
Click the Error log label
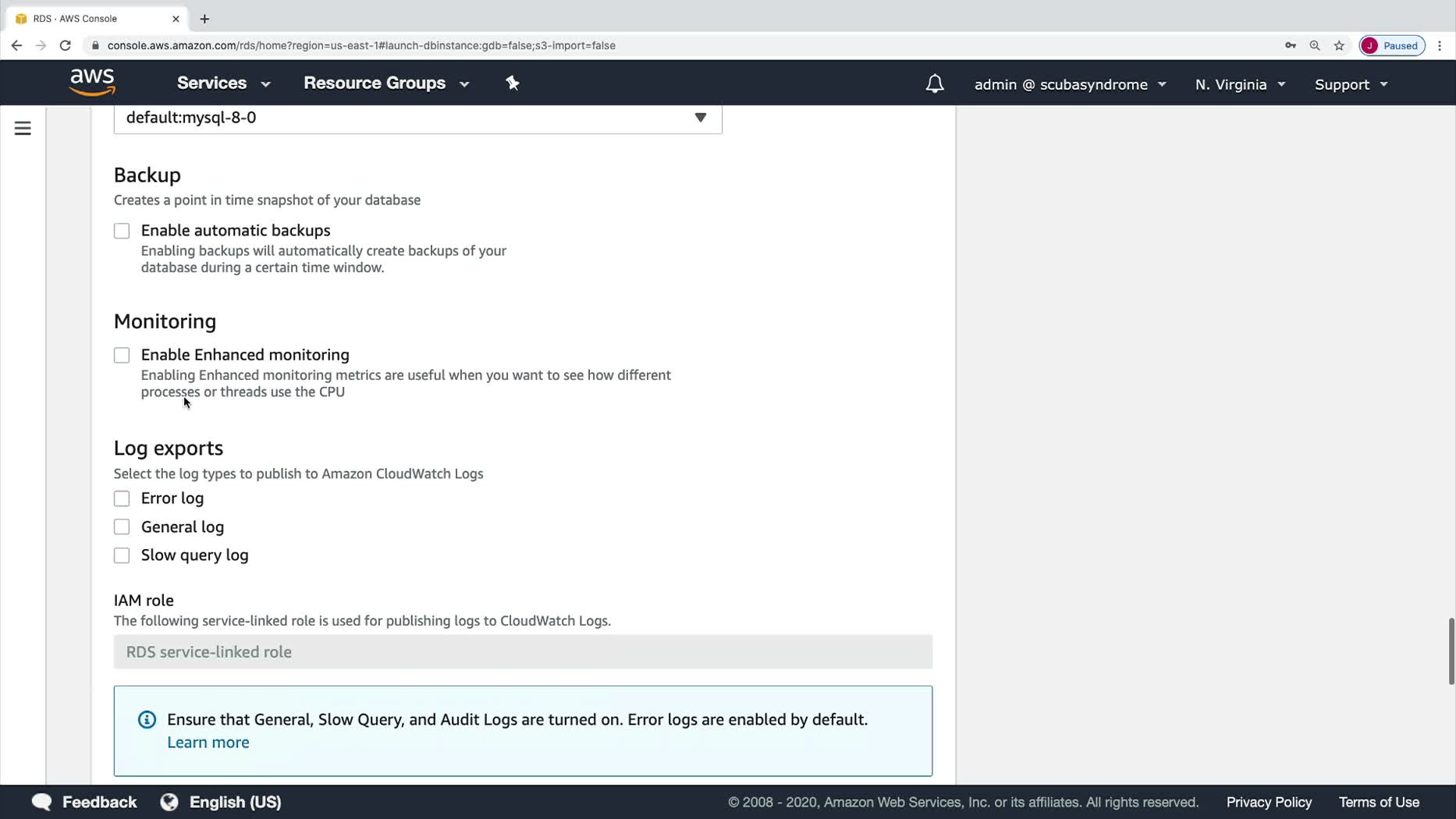point(172,498)
